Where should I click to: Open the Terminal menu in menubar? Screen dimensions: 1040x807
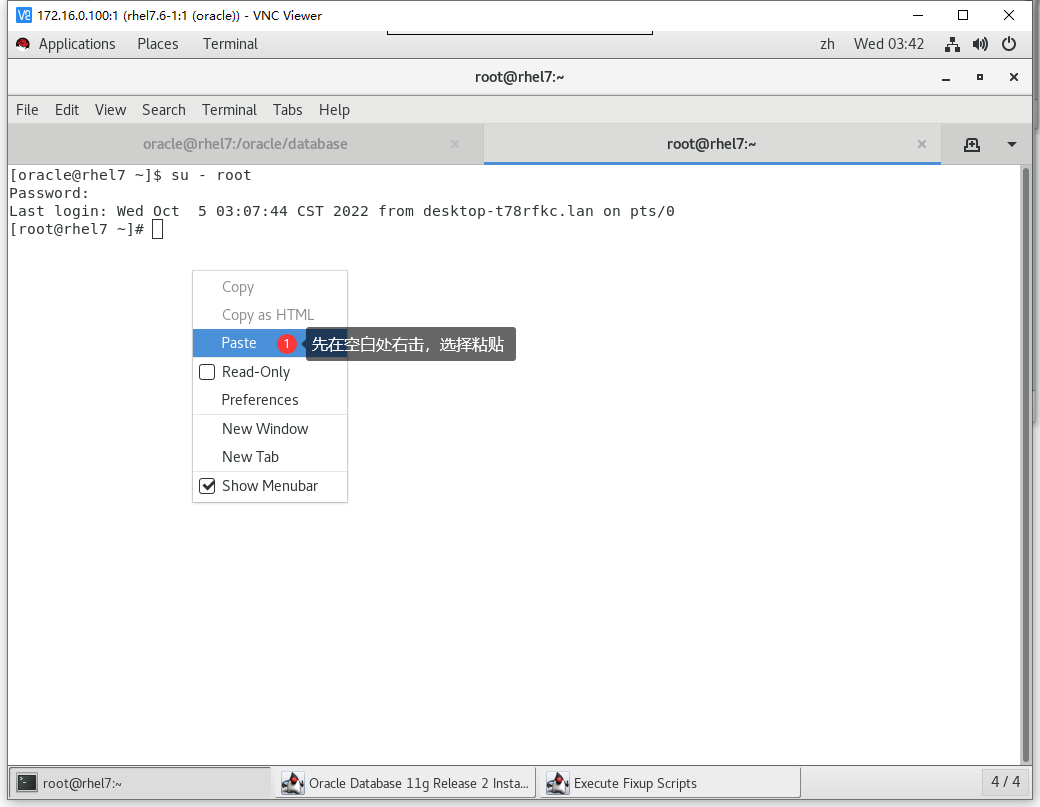pos(229,109)
